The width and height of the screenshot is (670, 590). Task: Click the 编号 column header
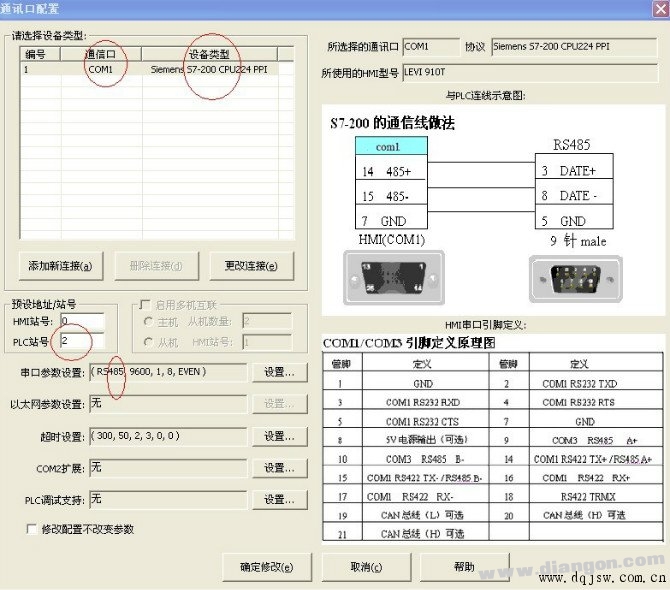click(x=40, y=54)
